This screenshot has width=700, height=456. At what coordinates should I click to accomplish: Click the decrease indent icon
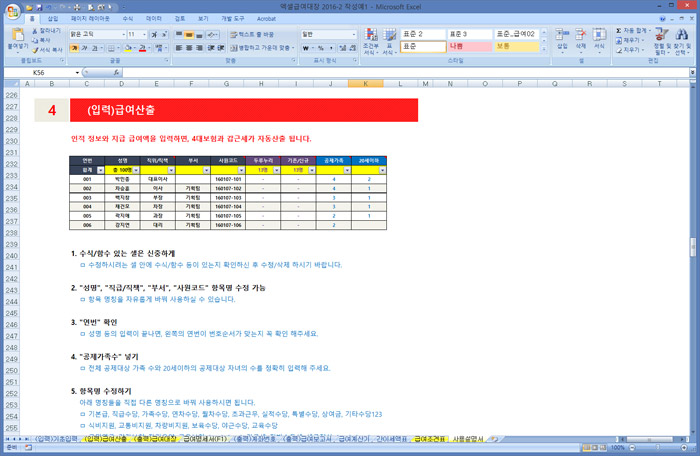[211, 48]
